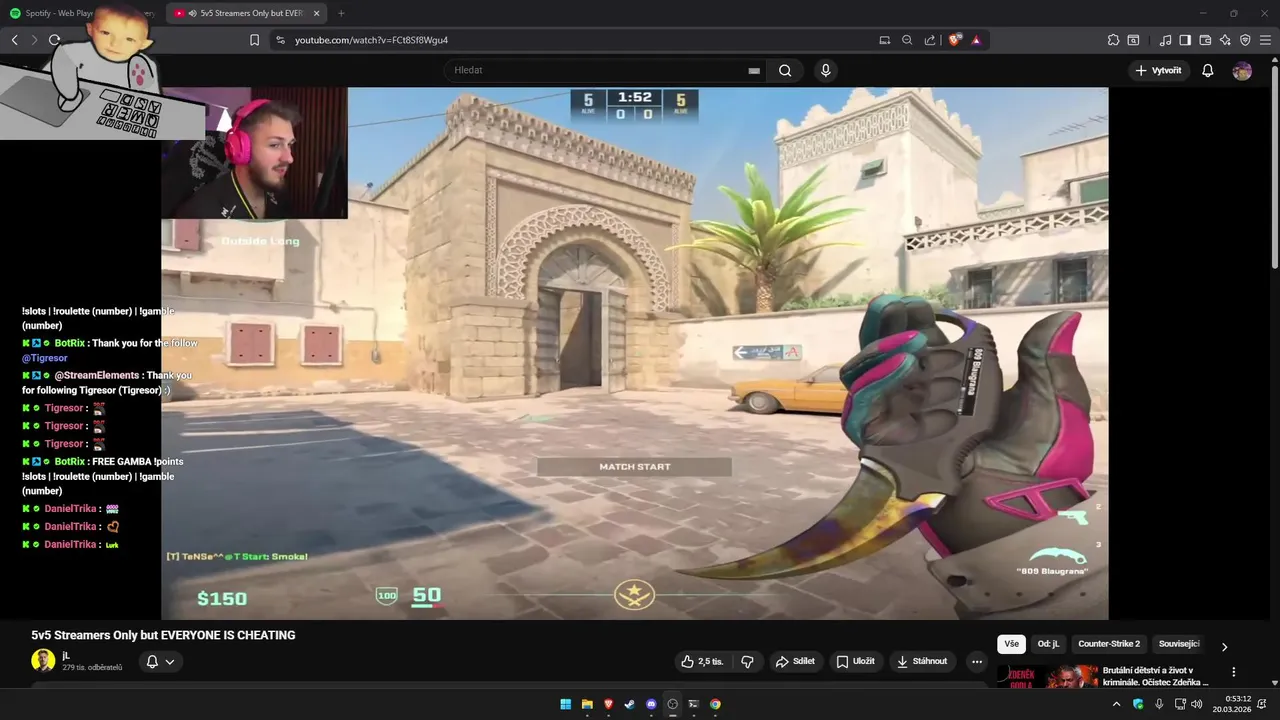This screenshot has width=1280, height=720.
Task: Open the browser extensions puzzle icon
Action: pos(1113,40)
